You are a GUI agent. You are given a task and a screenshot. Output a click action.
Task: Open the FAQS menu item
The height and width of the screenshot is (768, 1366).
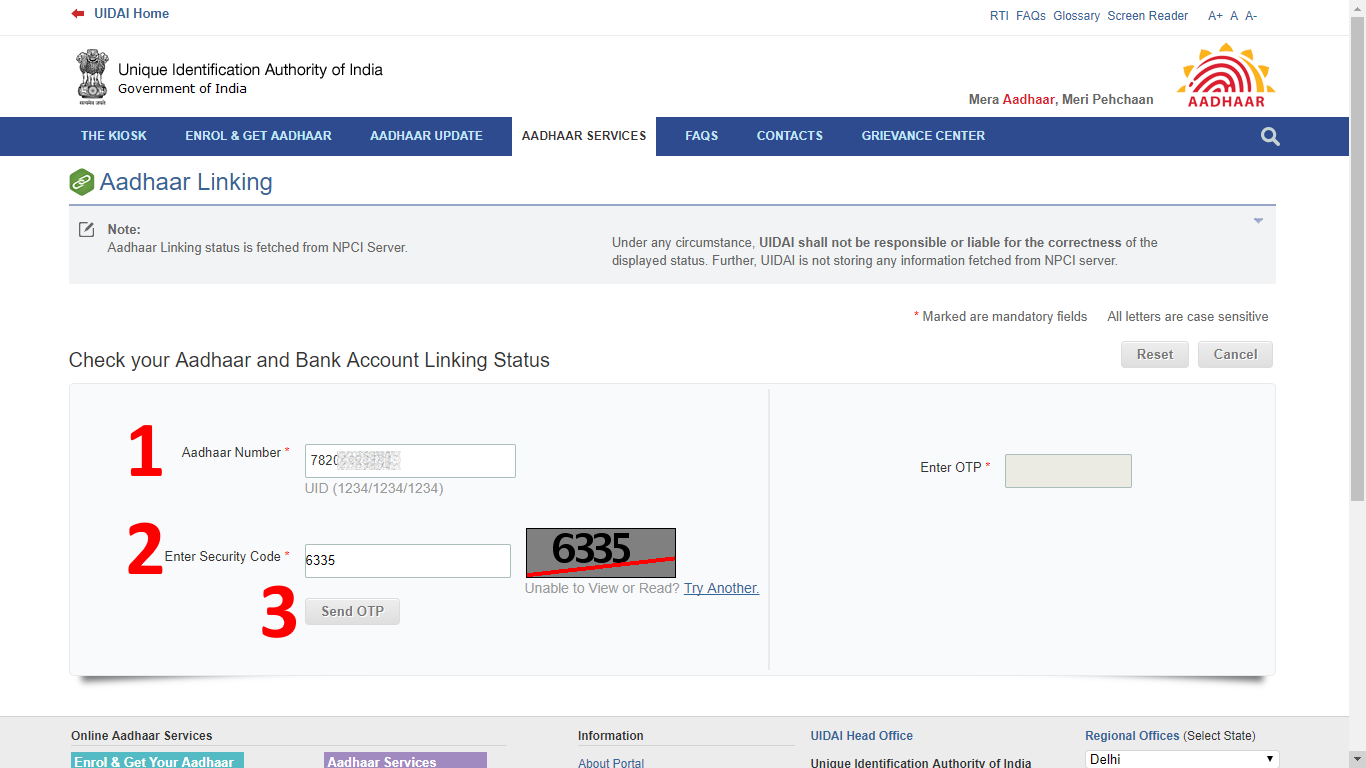[701, 136]
